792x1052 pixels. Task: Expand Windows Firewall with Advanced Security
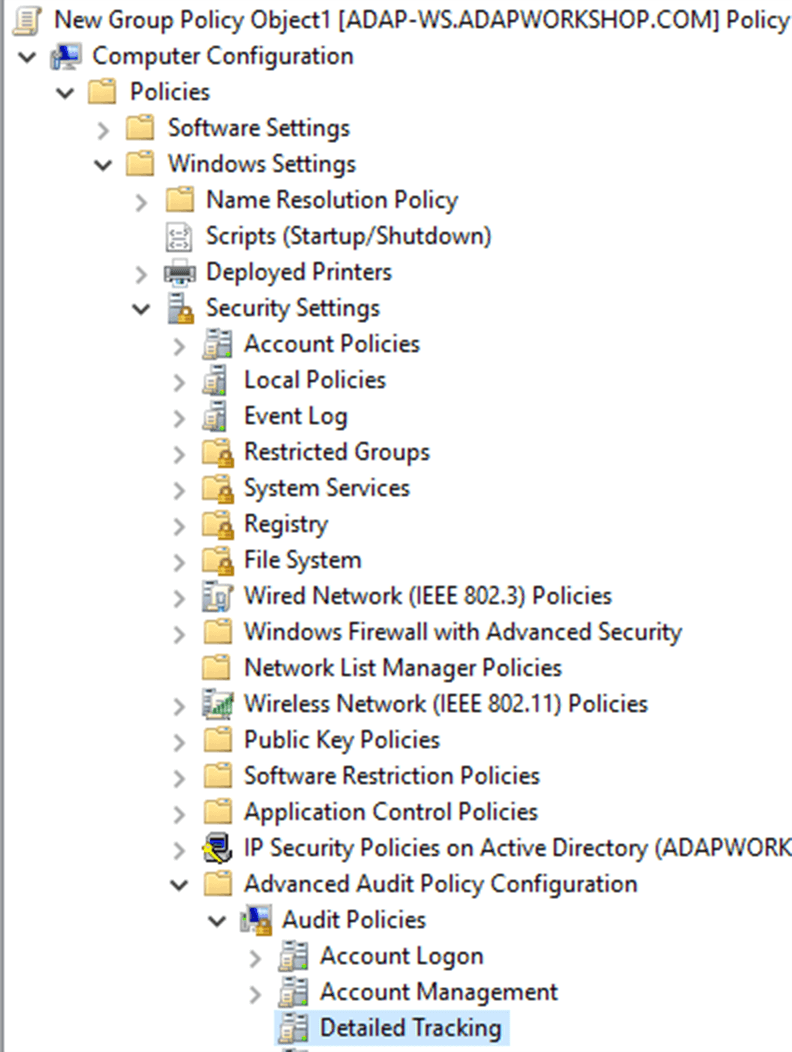point(179,633)
